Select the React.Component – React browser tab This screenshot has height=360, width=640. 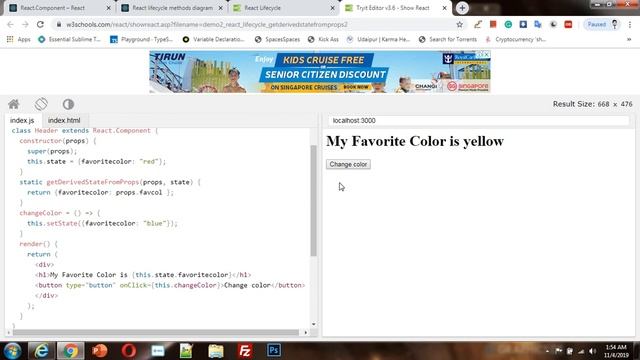[x=59, y=8]
